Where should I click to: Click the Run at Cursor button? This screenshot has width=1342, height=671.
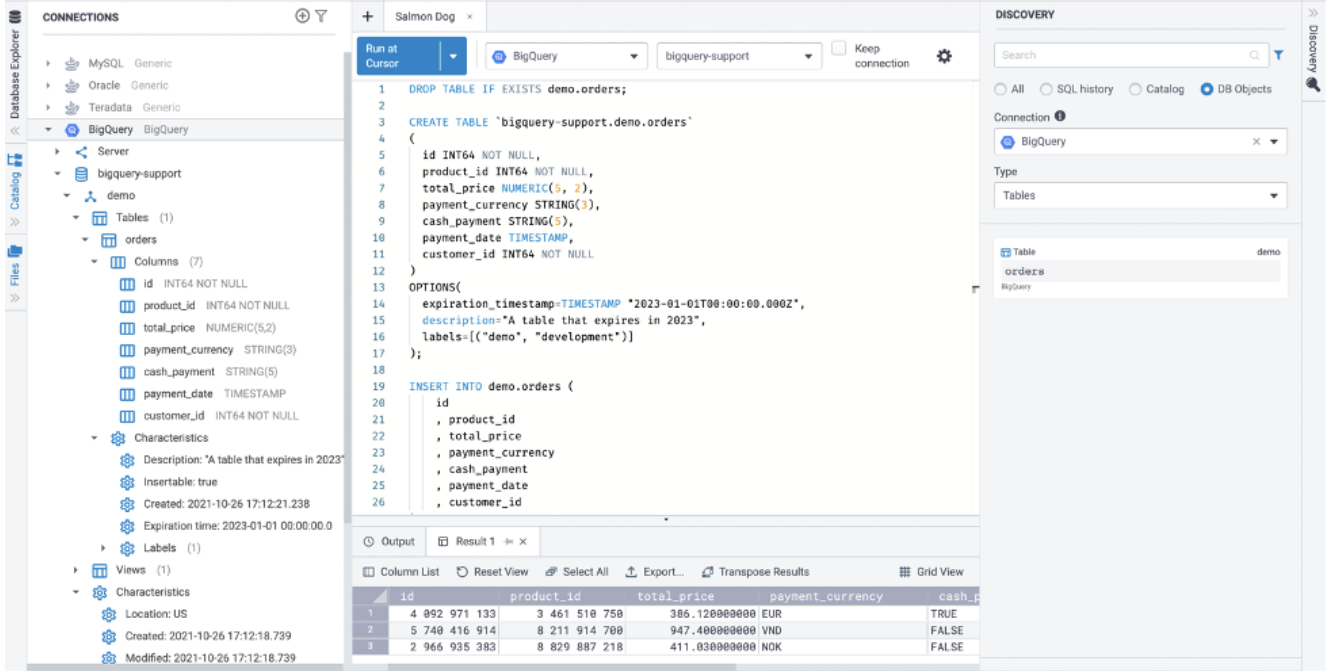[x=398, y=56]
